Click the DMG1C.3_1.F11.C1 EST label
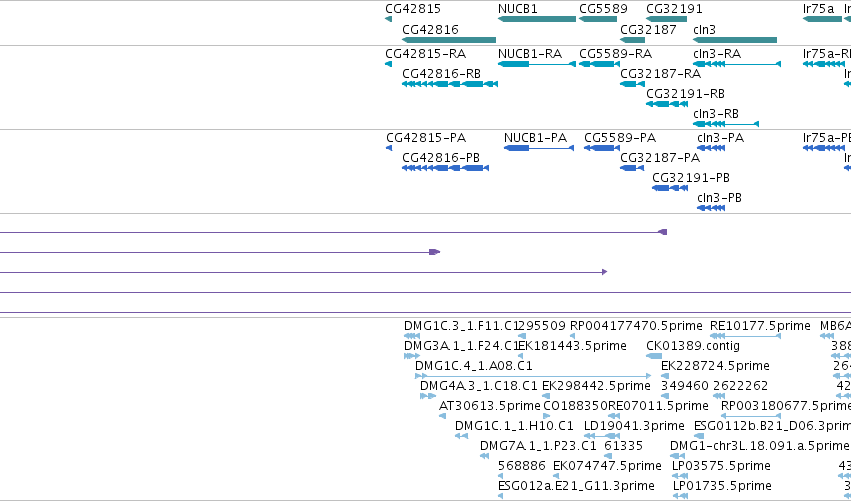The width and height of the screenshot is (851, 501). tap(461, 326)
